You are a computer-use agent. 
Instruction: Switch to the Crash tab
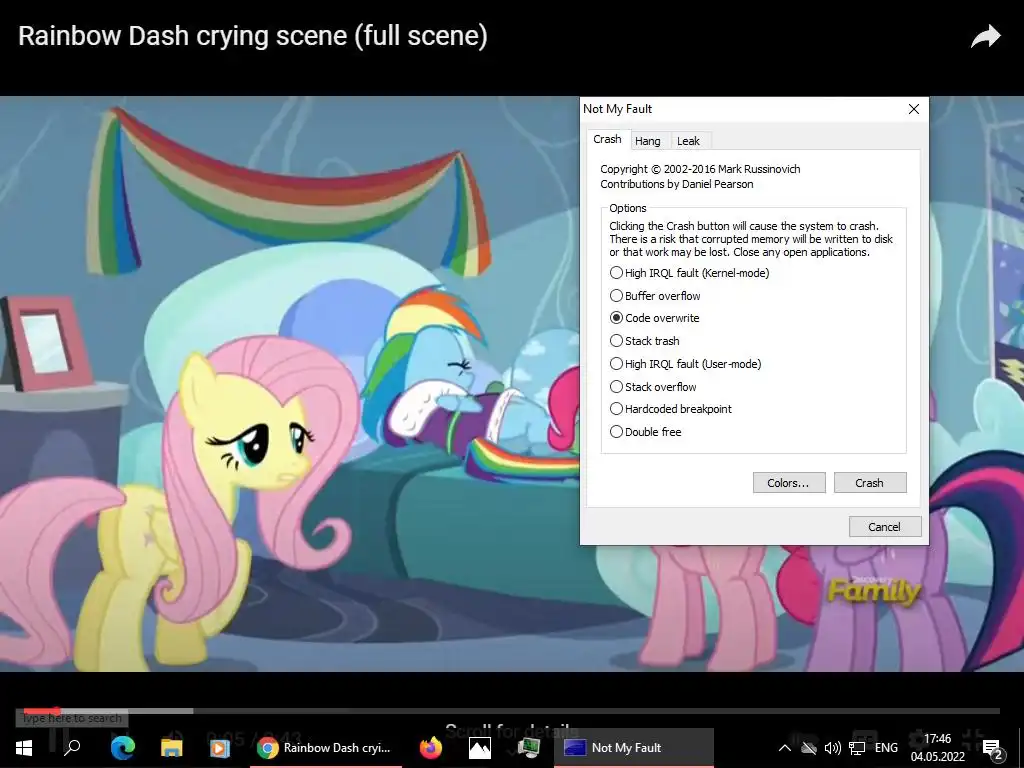coord(607,139)
